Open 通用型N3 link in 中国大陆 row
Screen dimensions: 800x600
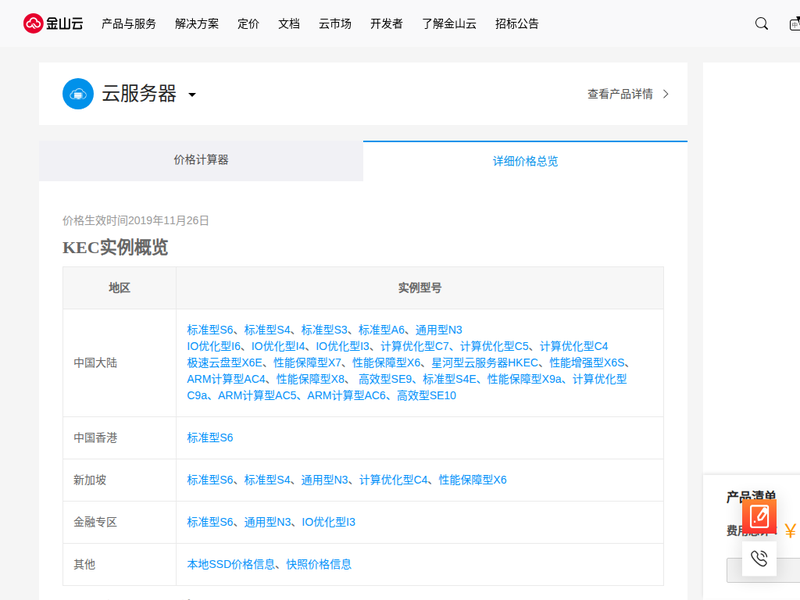[x=439, y=330]
